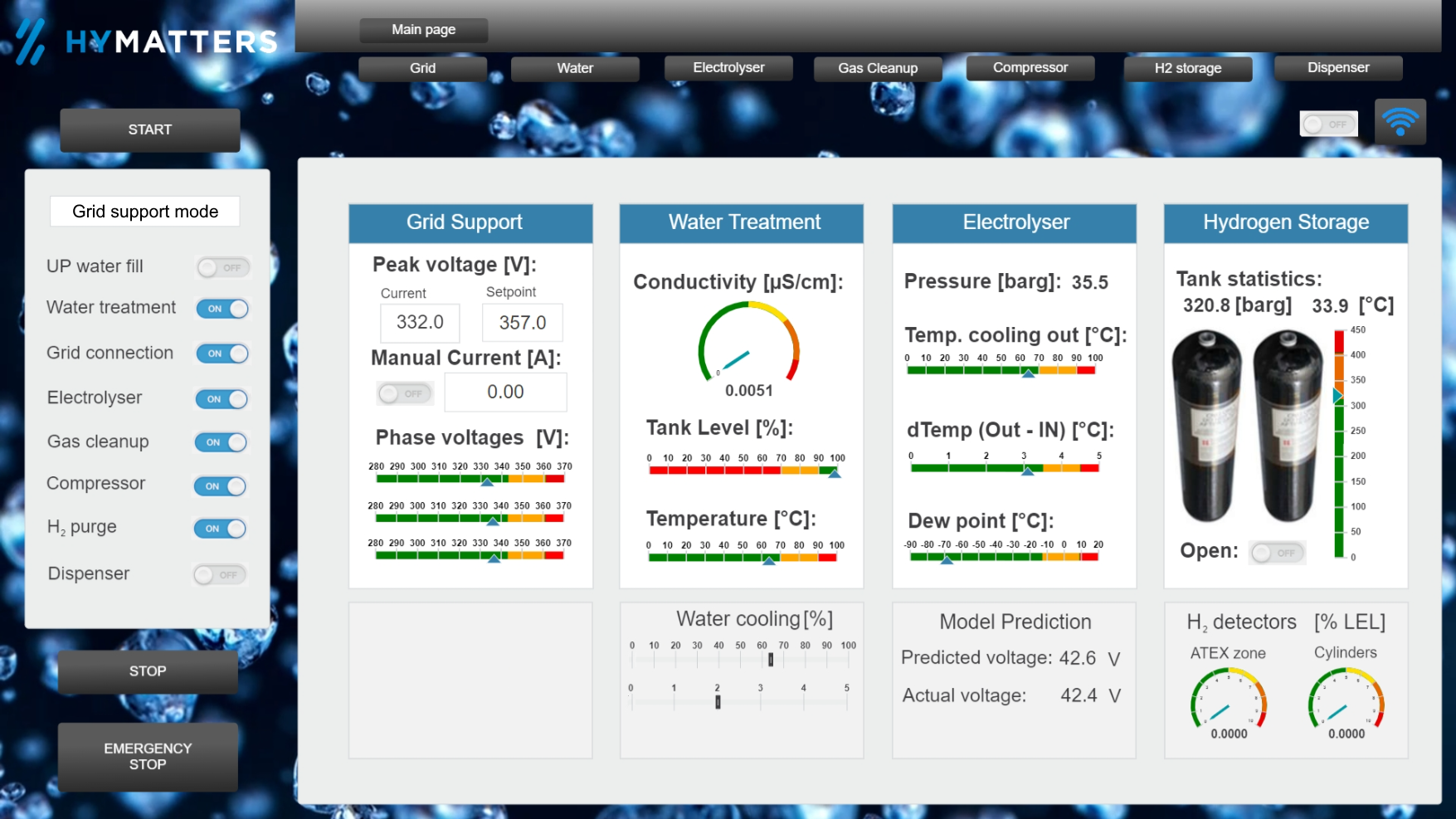Adjust the Water cooling percentage slider
The height and width of the screenshot is (819, 1456).
pyautogui.click(x=771, y=660)
